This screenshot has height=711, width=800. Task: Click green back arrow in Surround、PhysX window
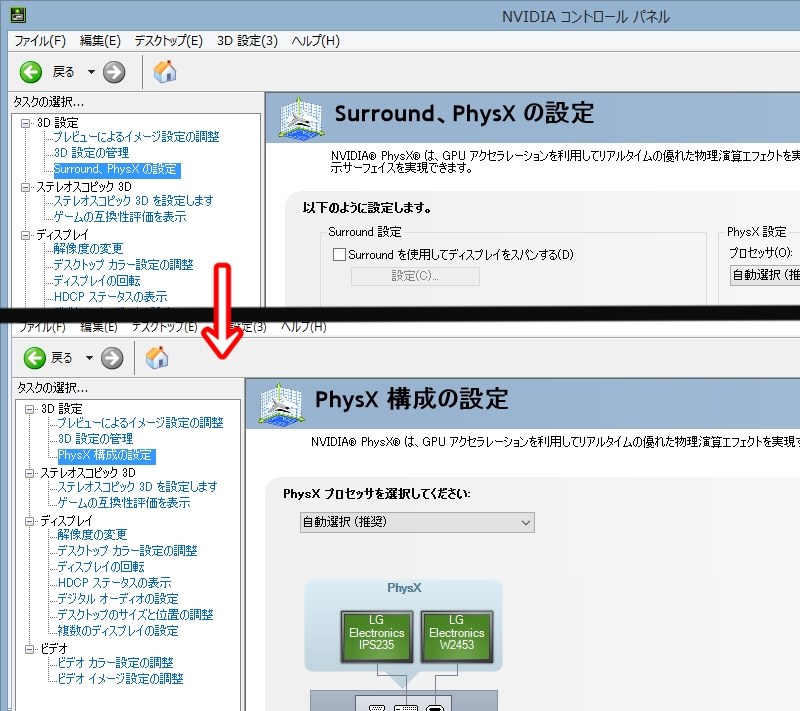point(31,72)
